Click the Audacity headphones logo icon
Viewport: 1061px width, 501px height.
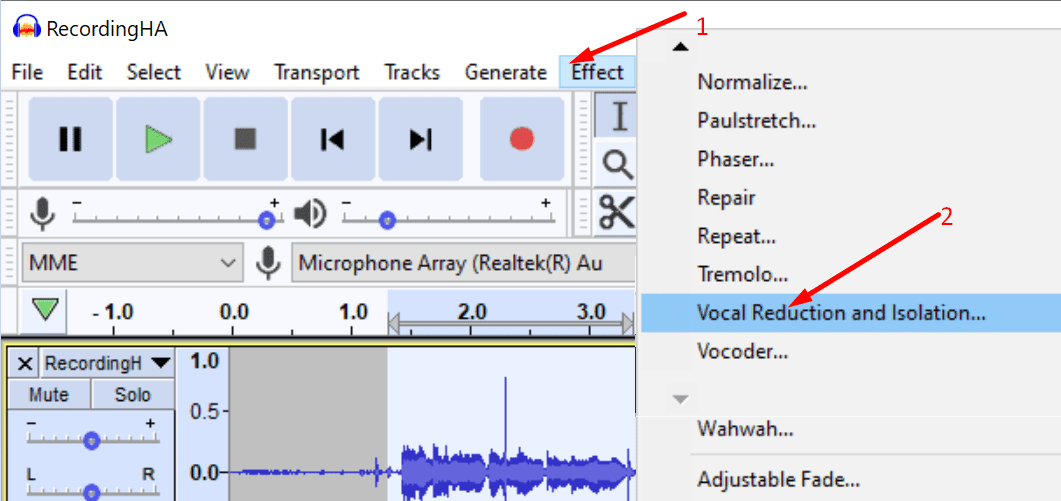[x=27, y=28]
